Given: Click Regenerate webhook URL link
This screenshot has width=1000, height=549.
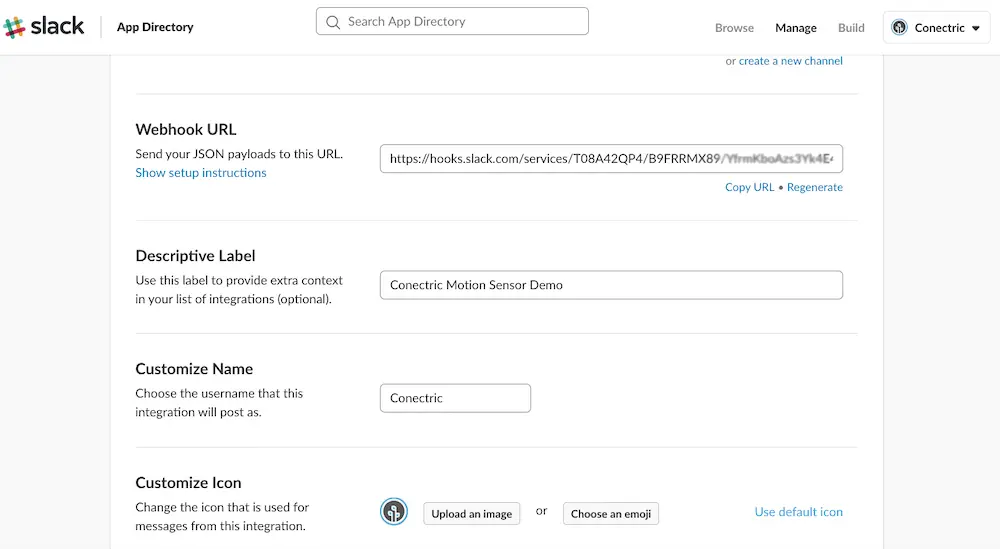Looking at the screenshot, I should (x=814, y=187).
